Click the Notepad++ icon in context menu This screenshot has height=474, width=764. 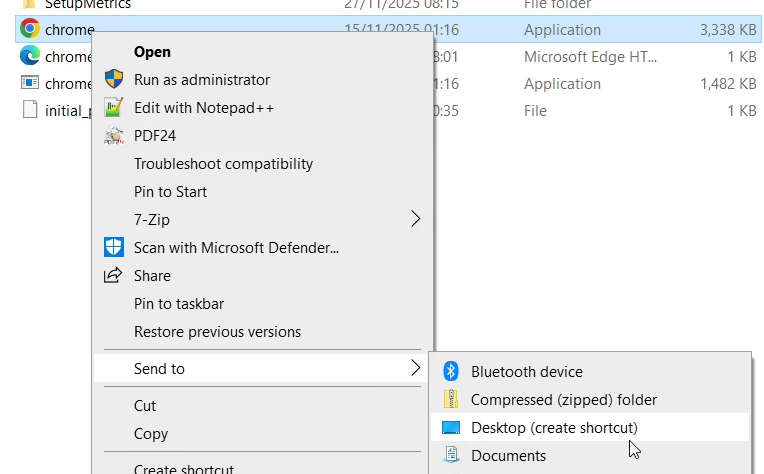coord(114,107)
